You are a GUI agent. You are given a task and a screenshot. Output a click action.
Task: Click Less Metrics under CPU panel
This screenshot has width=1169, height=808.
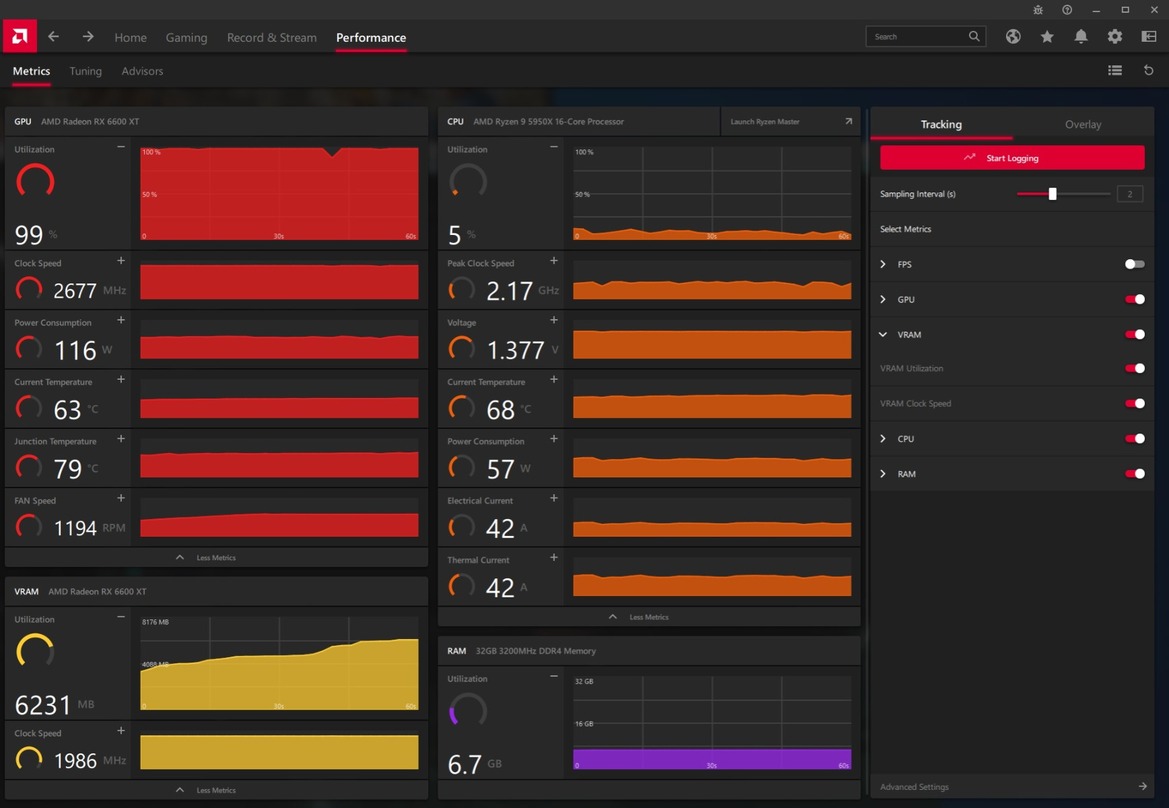(x=640, y=617)
